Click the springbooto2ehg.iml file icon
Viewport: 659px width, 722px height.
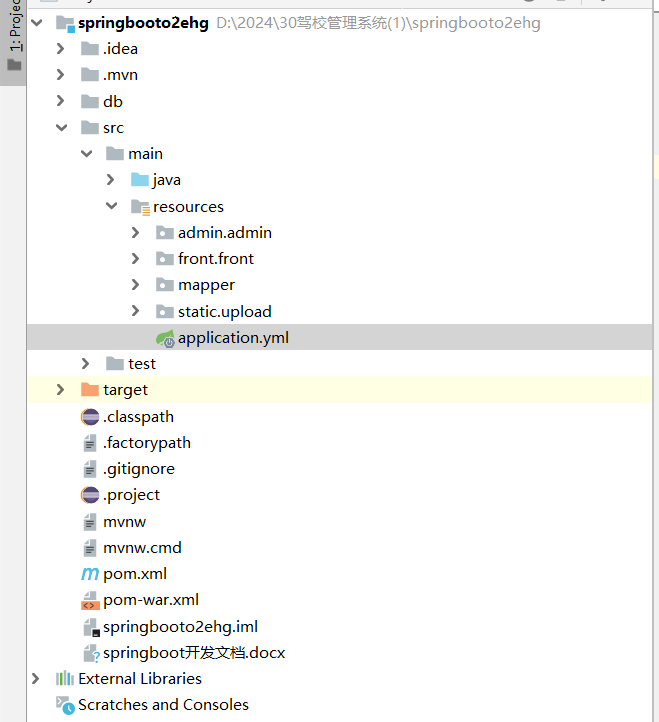(90, 627)
